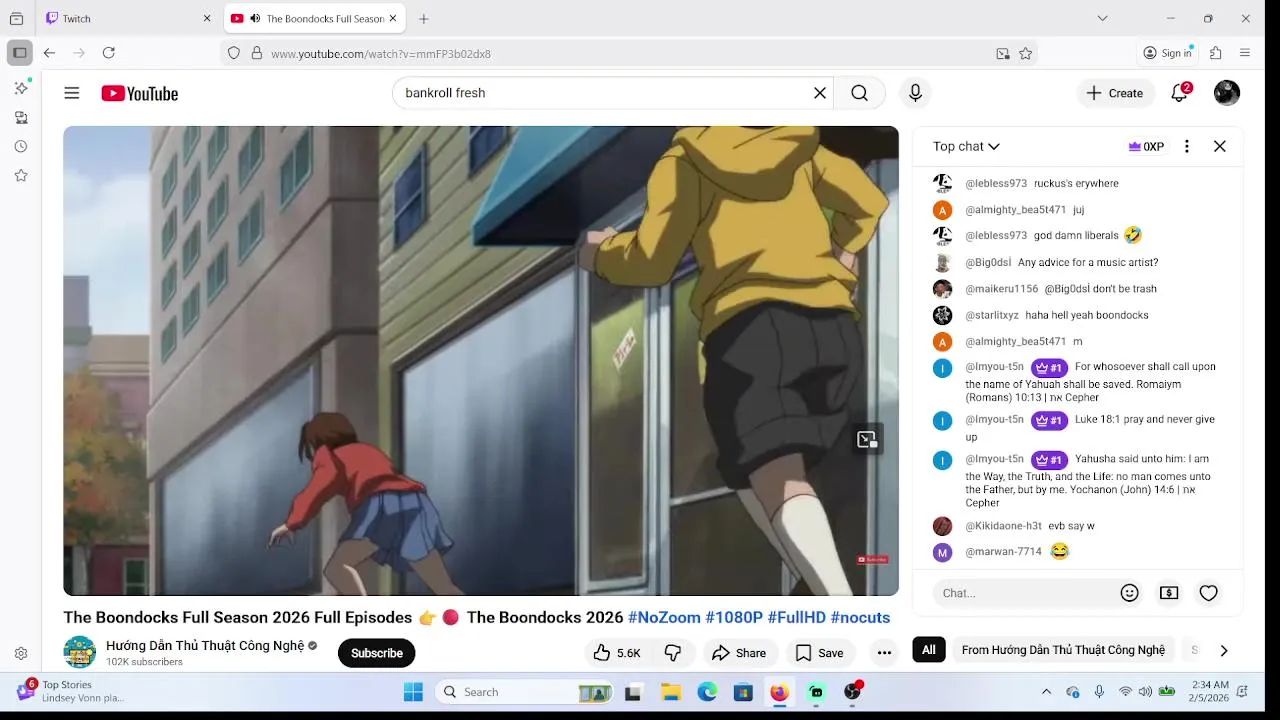Go back to previous page

pos(49,53)
